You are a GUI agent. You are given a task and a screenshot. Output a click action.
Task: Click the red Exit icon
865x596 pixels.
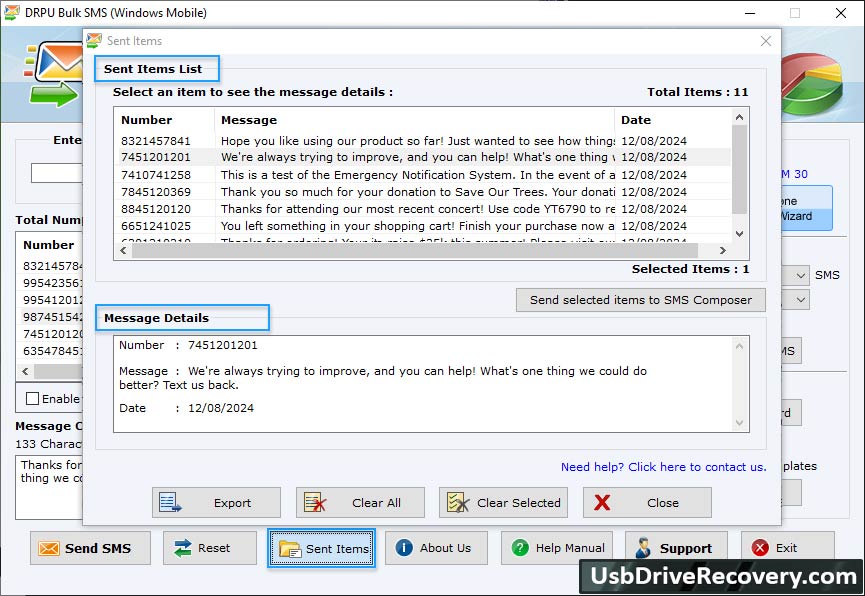(760, 548)
